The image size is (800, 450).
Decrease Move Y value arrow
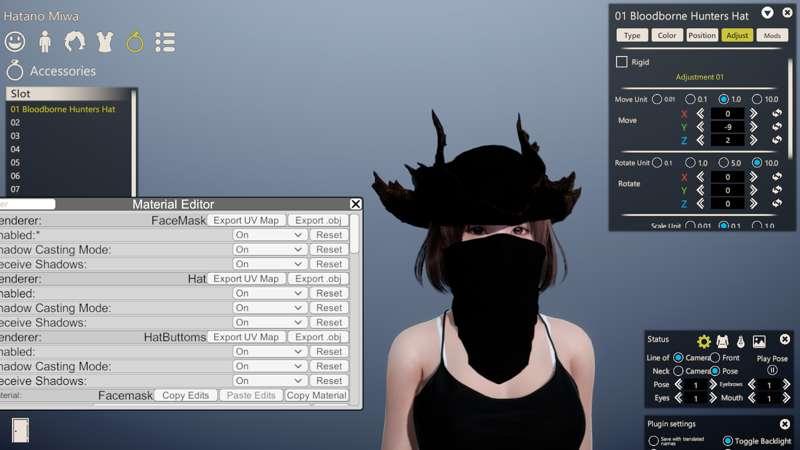(x=701, y=127)
